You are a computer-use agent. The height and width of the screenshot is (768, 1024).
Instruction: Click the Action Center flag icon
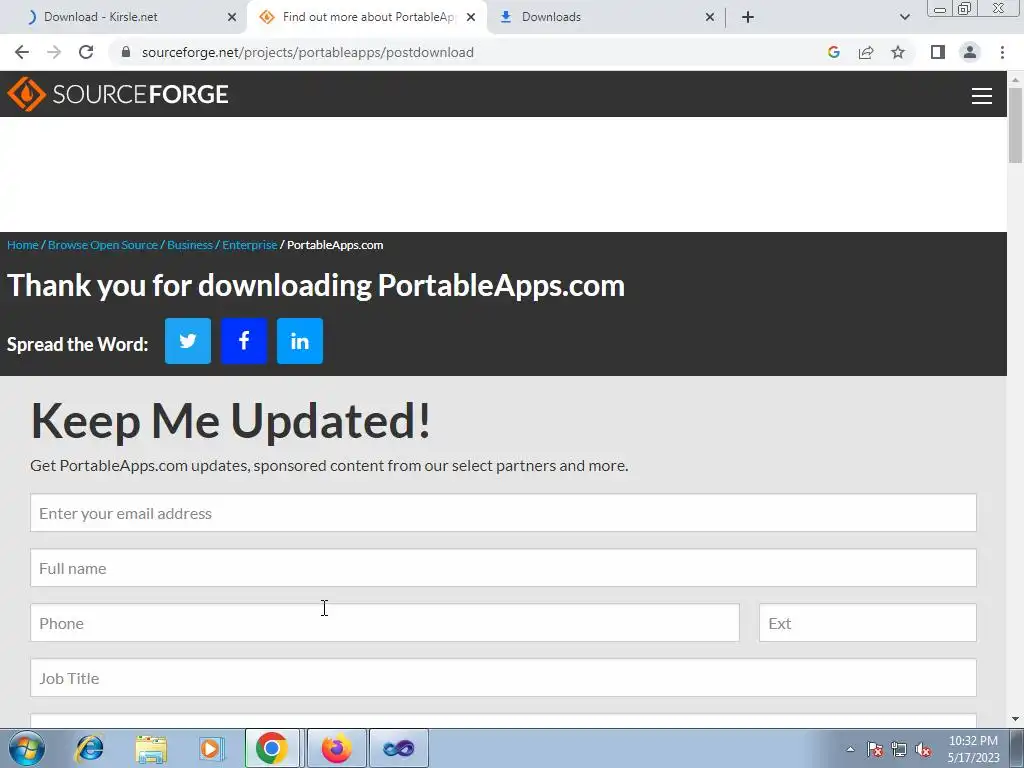coord(875,749)
